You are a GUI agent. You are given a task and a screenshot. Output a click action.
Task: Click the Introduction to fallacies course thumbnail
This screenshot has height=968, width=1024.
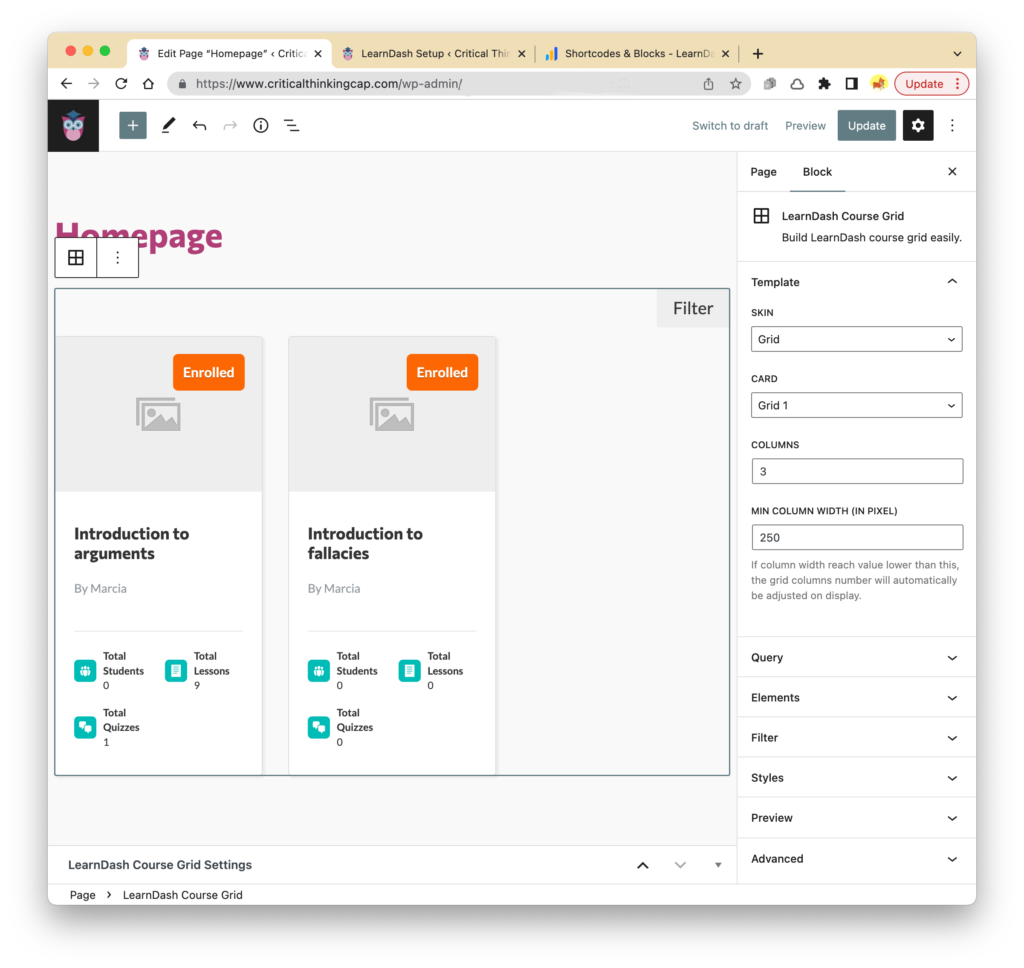click(392, 414)
